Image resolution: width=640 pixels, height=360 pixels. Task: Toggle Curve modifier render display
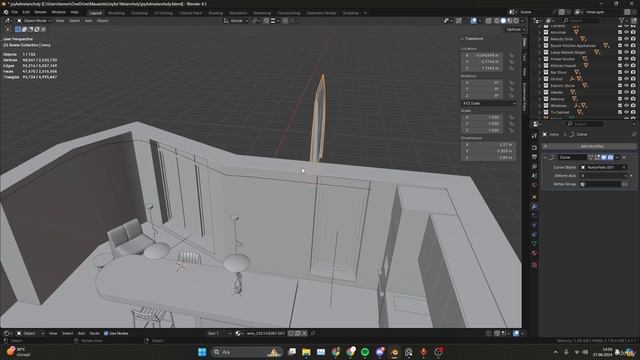(x=610, y=157)
